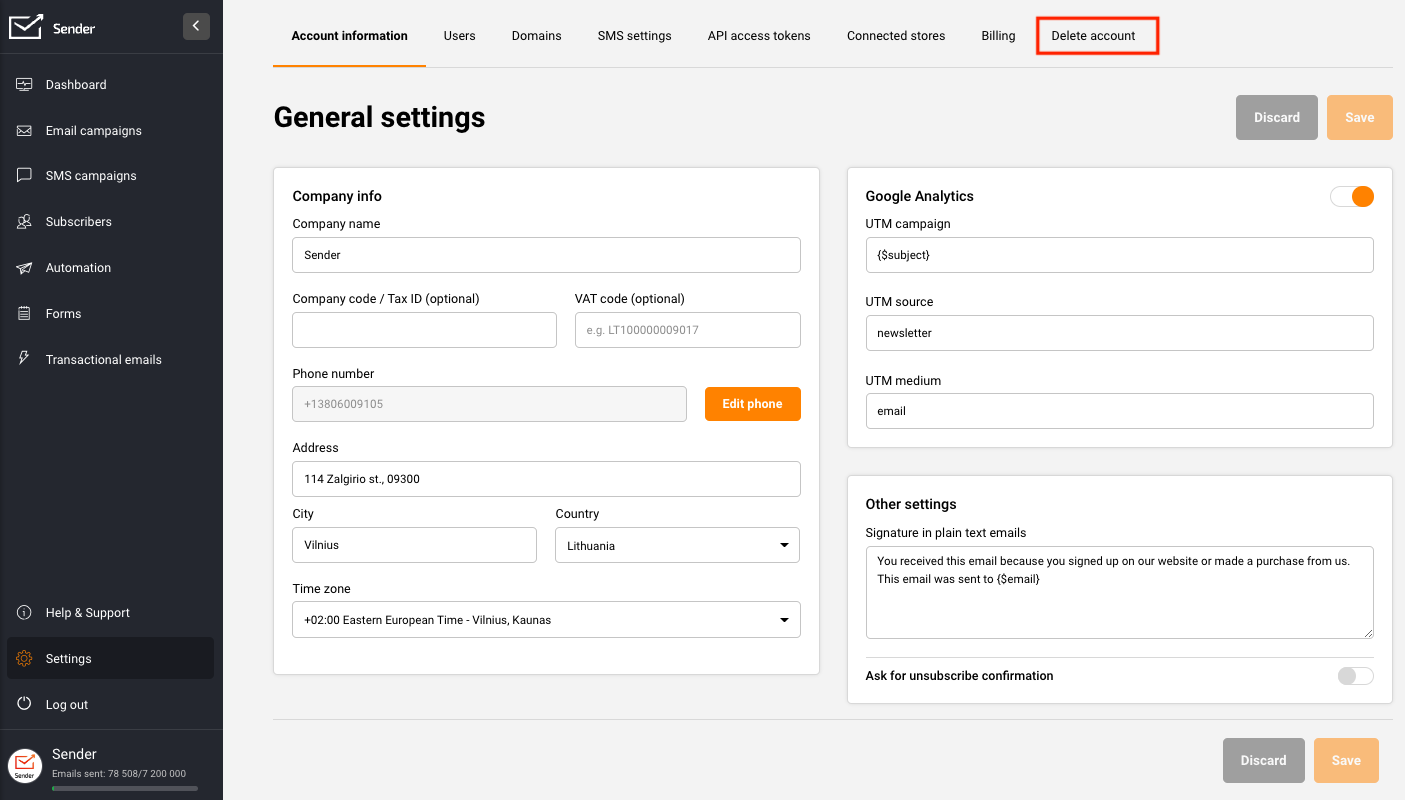Screen dimensions: 1405x800
Task: Click the Automation paper plane icon
Action: point(25,268)
